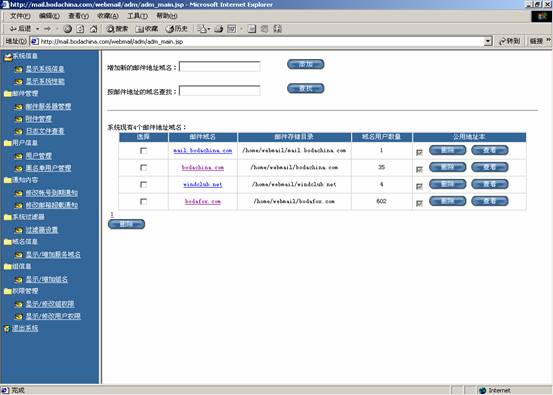Open the 工具(T) menu
553x395 pixels.
click(x=137, y=16)
